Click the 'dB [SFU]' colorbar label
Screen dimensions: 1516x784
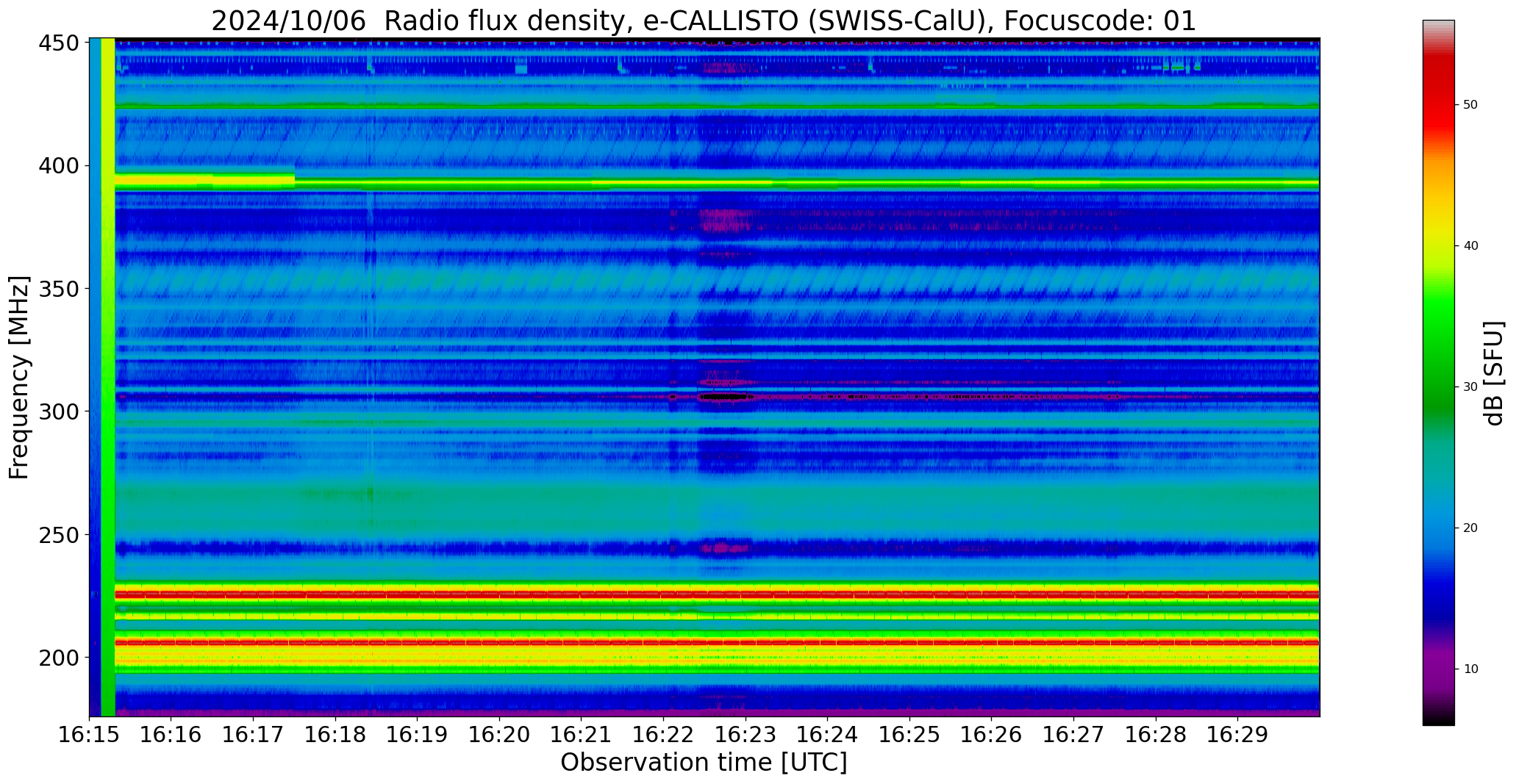pyautogui.click(x=1494, y=373)
